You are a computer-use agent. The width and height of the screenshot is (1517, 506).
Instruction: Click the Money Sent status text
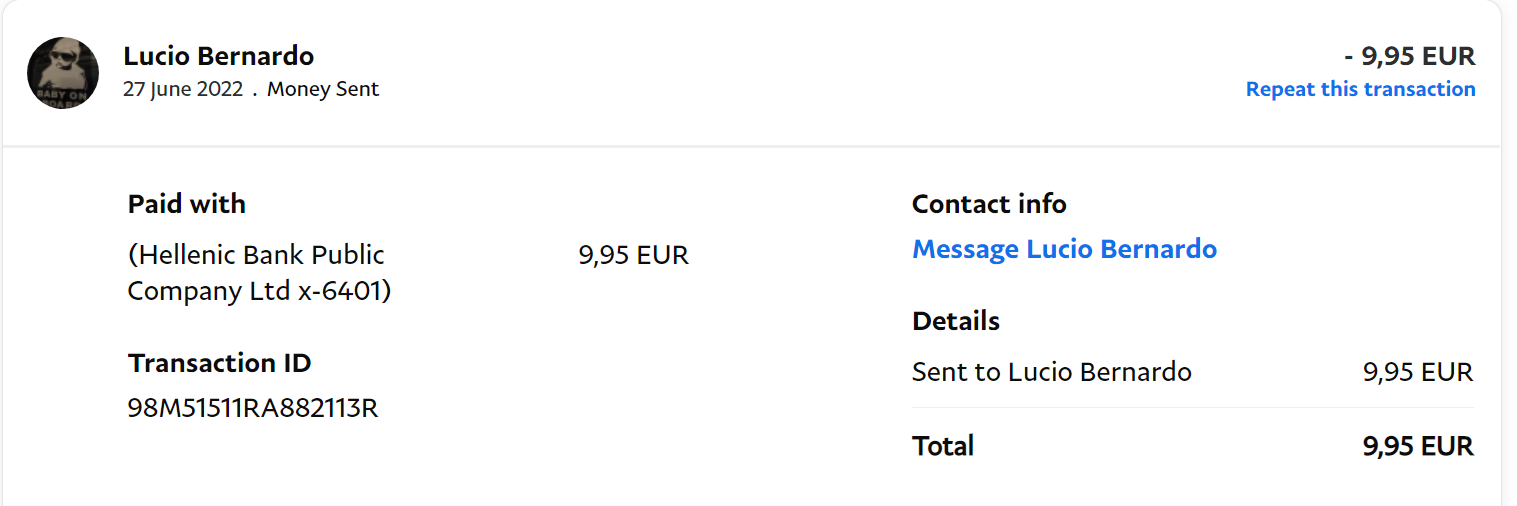coord(323,89)
